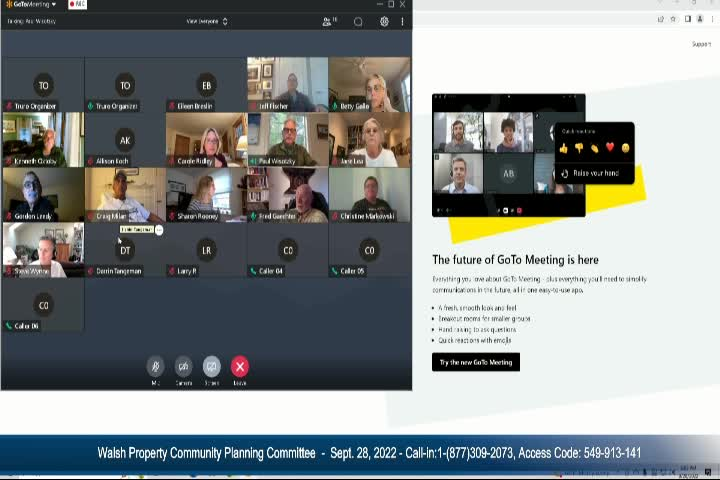720x480 pixels.
Task: Select Carole Ridley's video tile
Action: [x=206, y=139]
